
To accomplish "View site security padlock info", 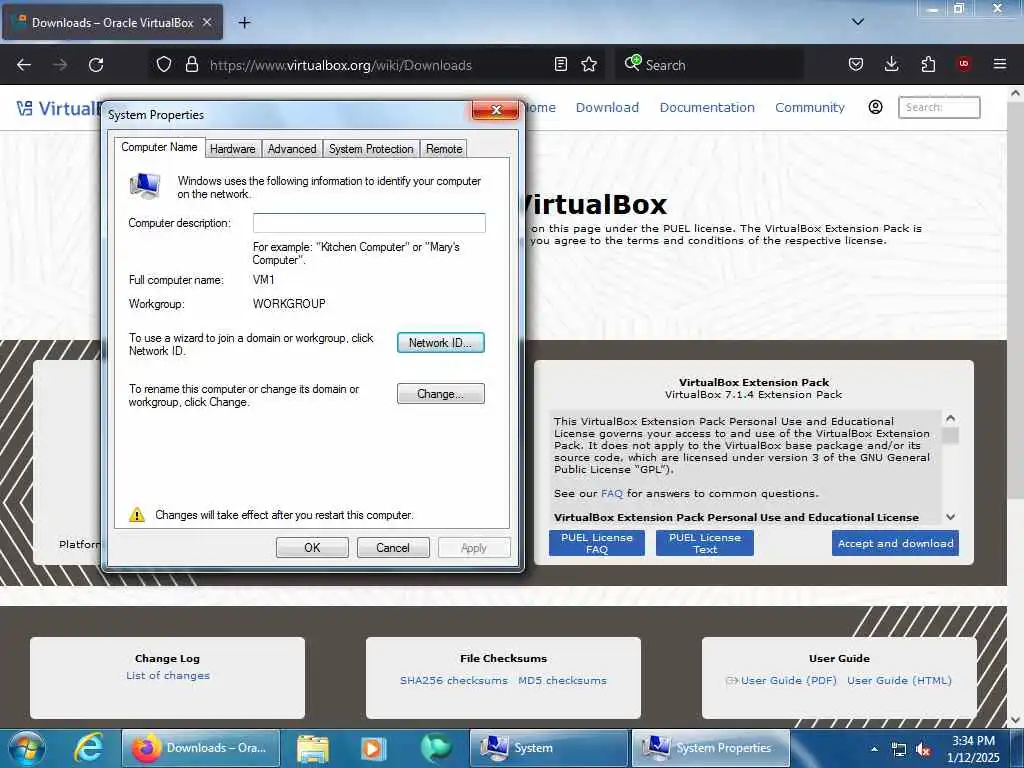I will pyautogui.click(x=191, y=64).
